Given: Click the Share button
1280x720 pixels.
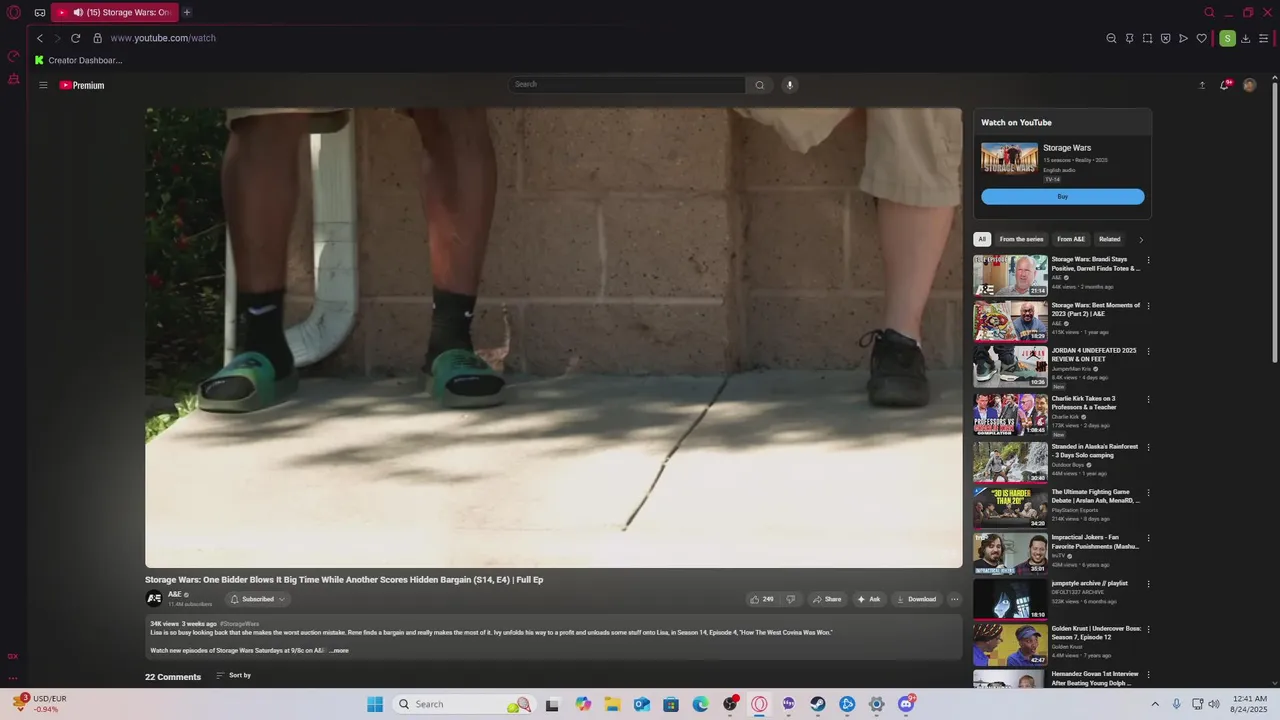Looking at the screenshot, I should 827,599.
